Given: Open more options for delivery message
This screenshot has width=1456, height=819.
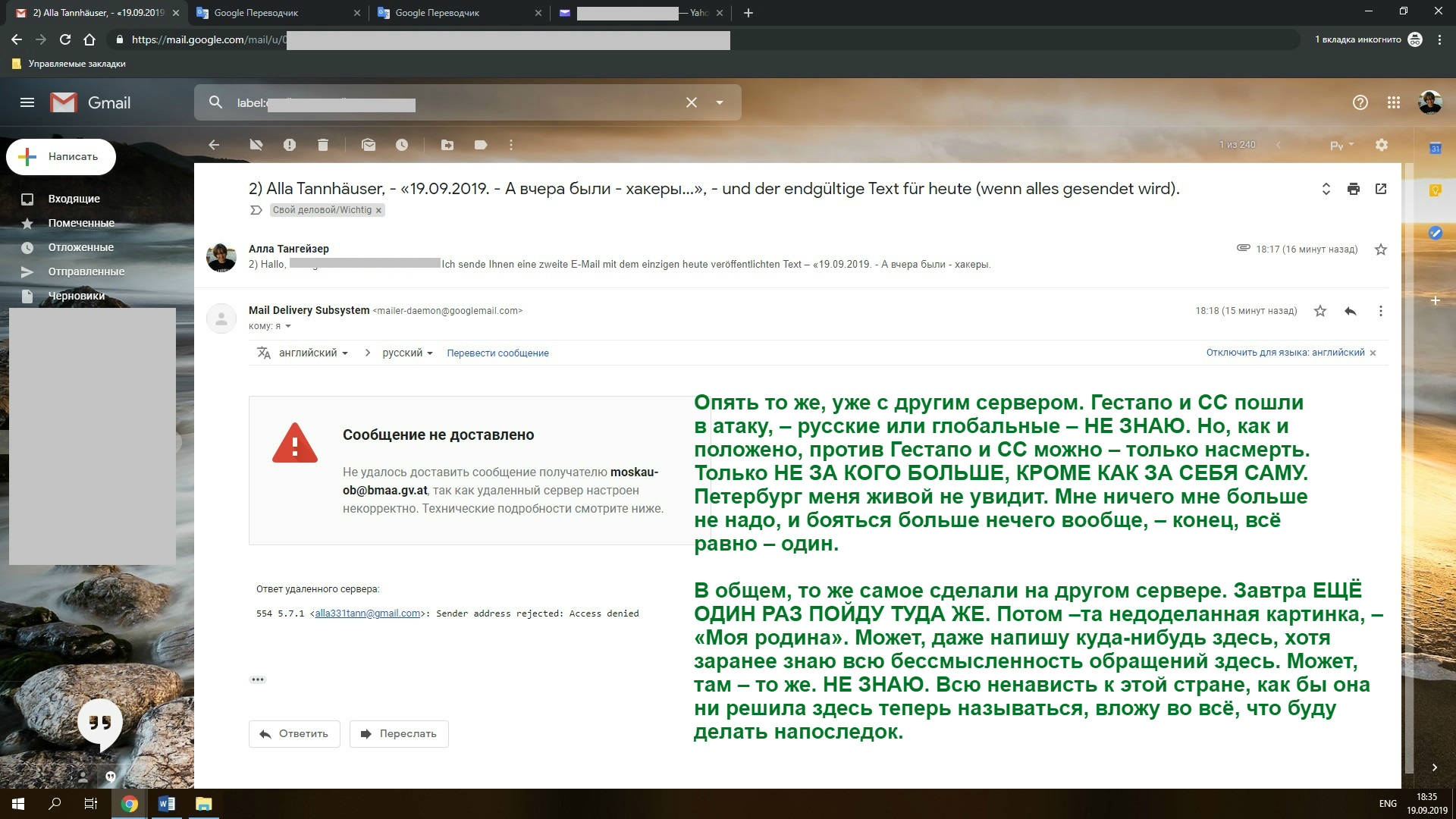Looking at the screenshot, I should (1381, 311).
